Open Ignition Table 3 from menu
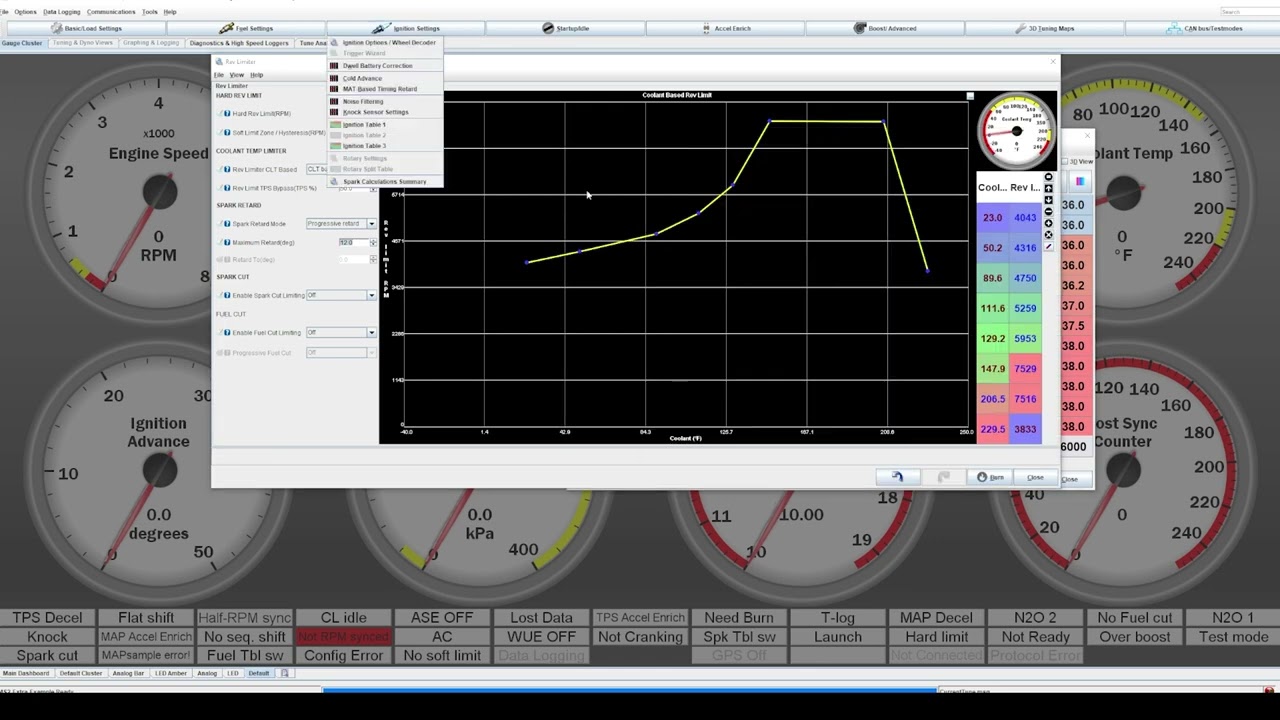The image size is (1280, 720). pos(385,146)
